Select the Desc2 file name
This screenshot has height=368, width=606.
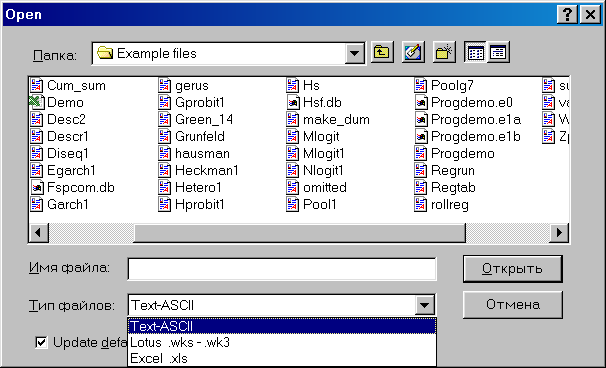66,119
